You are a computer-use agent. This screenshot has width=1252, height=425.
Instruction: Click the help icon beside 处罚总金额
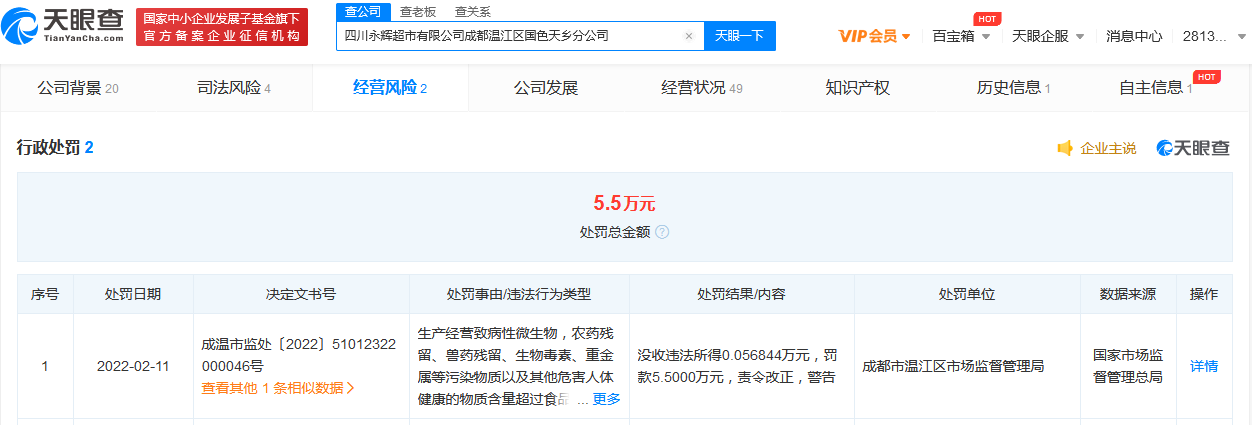point(662,232)
